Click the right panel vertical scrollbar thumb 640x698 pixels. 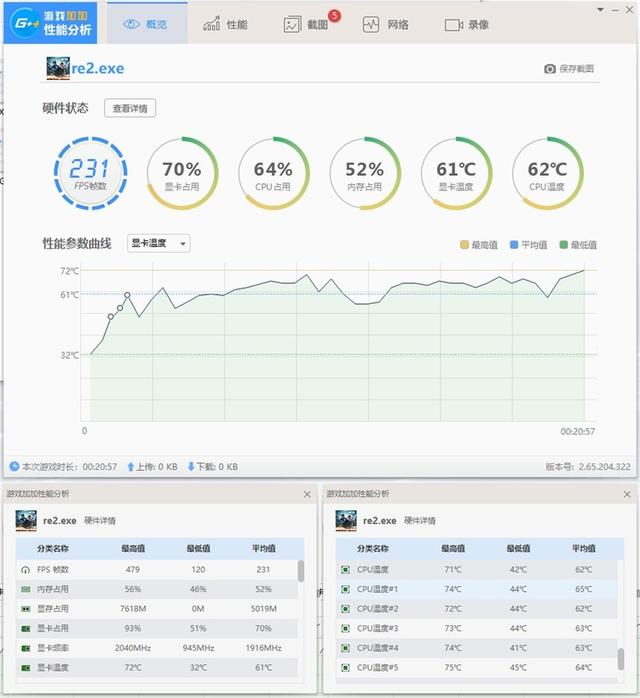pos(621,659)
